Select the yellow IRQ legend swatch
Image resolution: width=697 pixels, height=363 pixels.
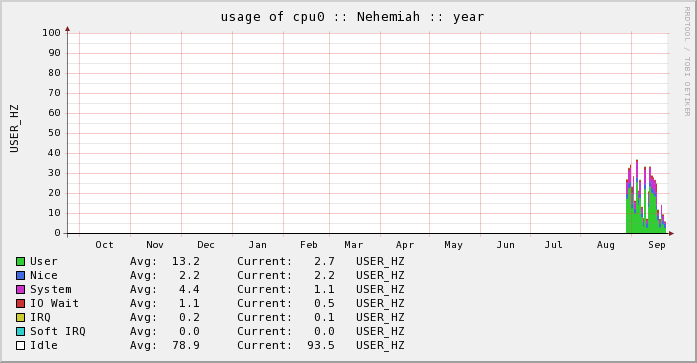tap(20, 317)
